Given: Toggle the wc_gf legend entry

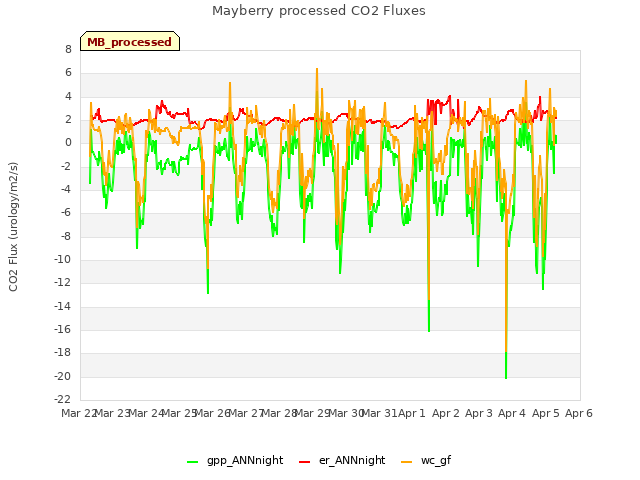Looking at the screenshot, I should tap(426, 460).
